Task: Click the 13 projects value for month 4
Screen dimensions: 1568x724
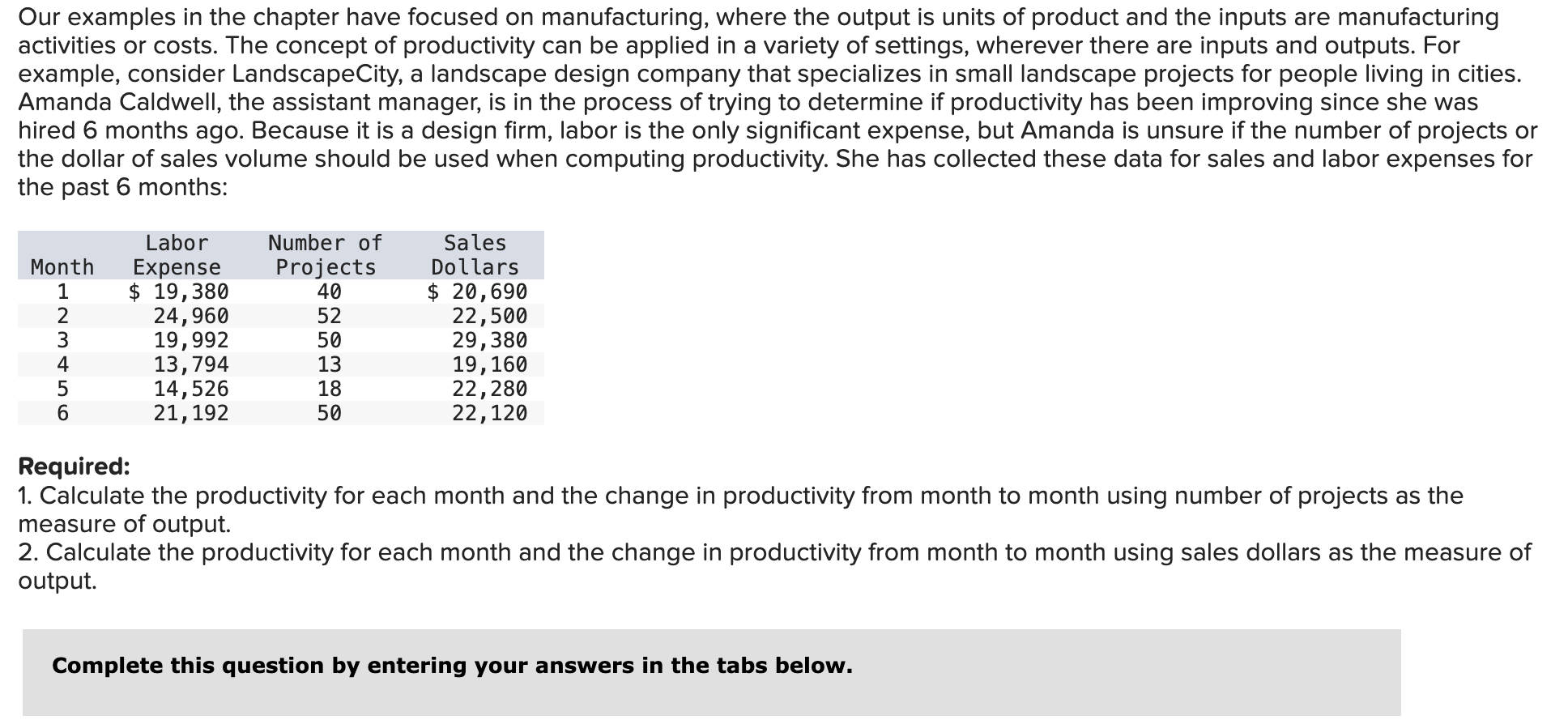Action: click(x=329, y=364)
